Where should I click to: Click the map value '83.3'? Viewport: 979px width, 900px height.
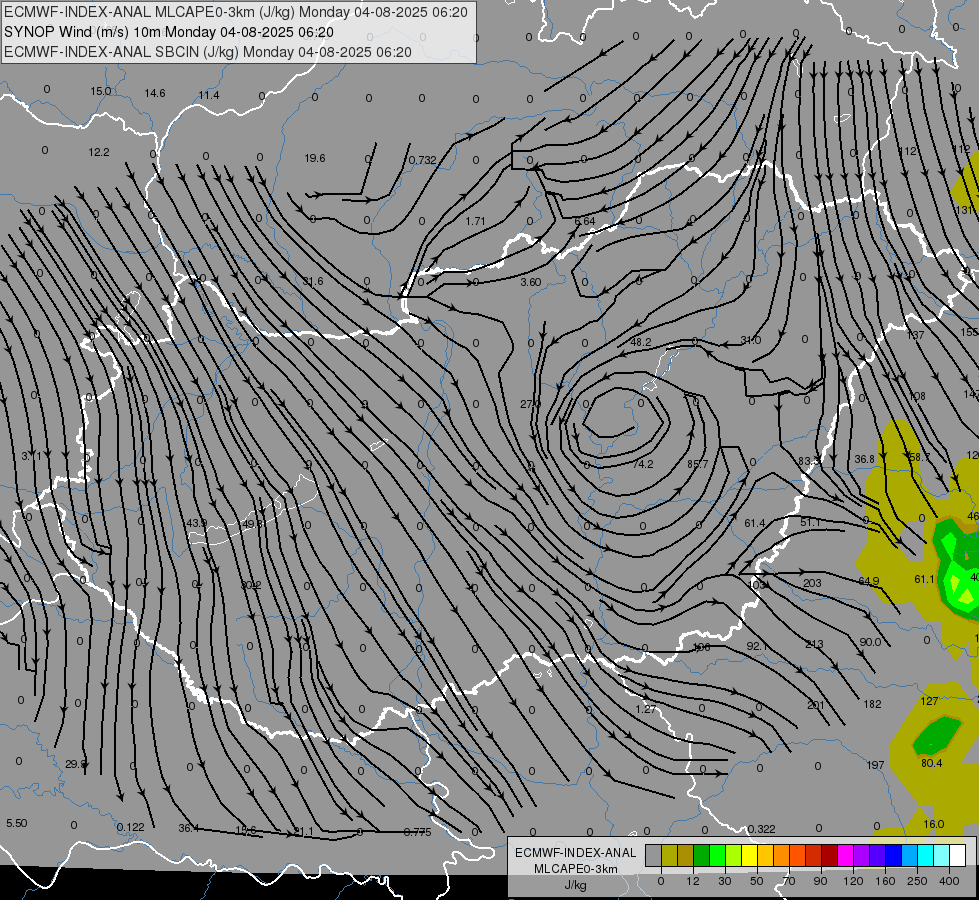click(809, 461)
